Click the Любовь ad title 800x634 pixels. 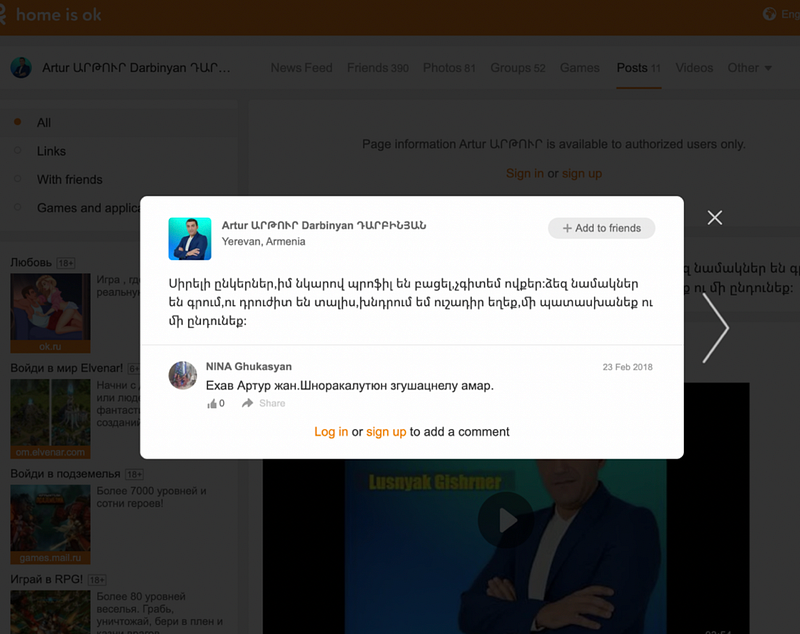(x=31, y=263)
